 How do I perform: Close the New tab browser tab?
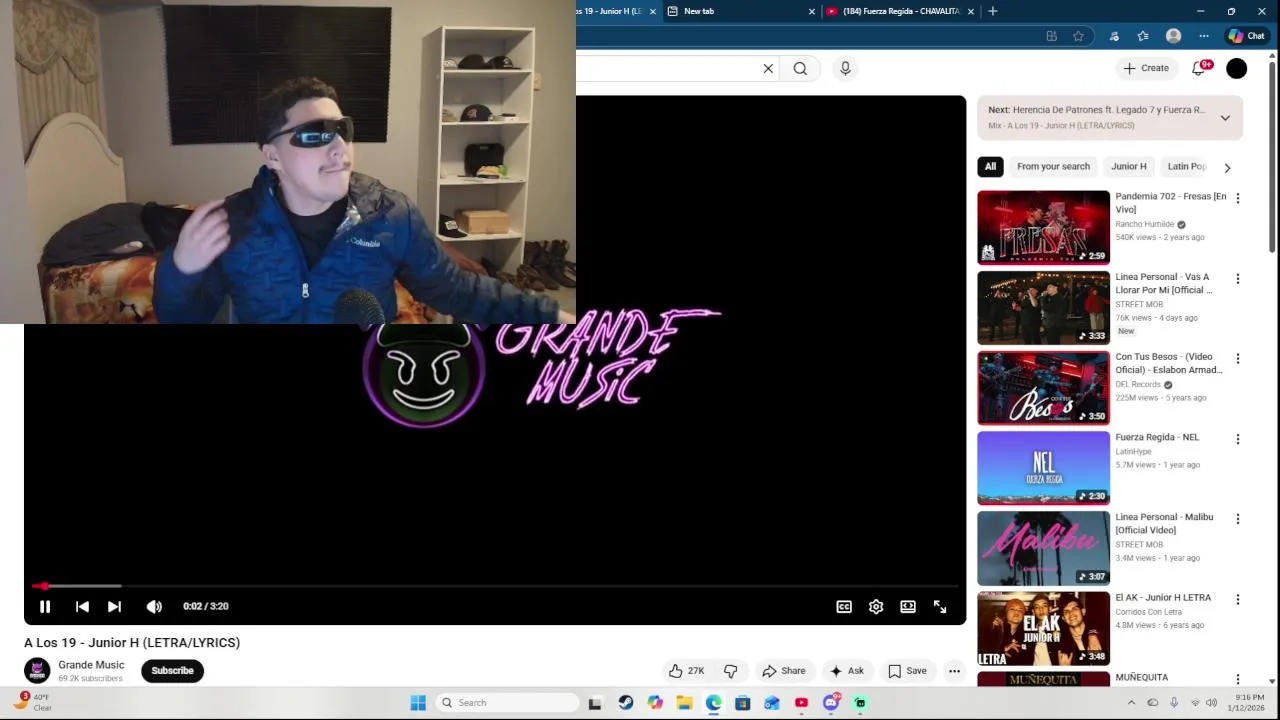812,11
